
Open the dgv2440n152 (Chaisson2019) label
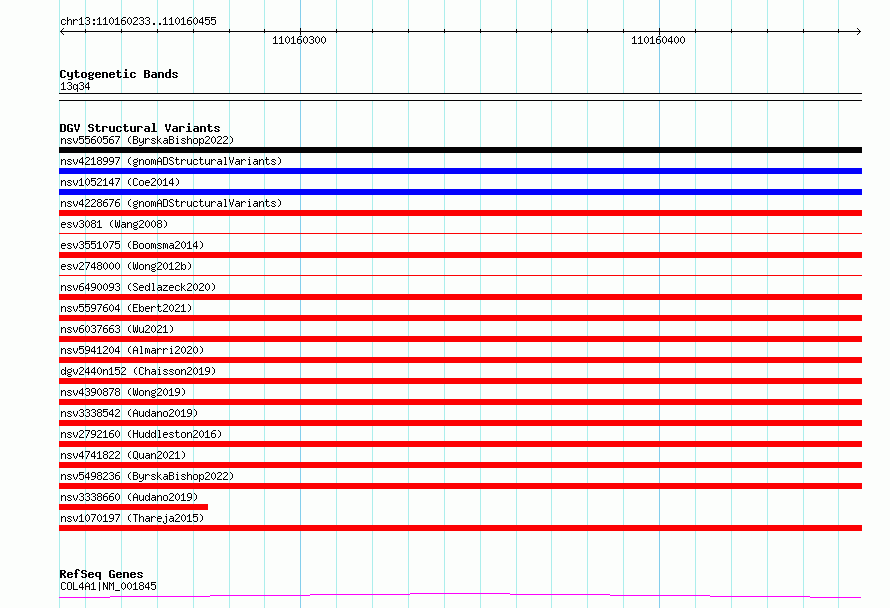[138, 371]
